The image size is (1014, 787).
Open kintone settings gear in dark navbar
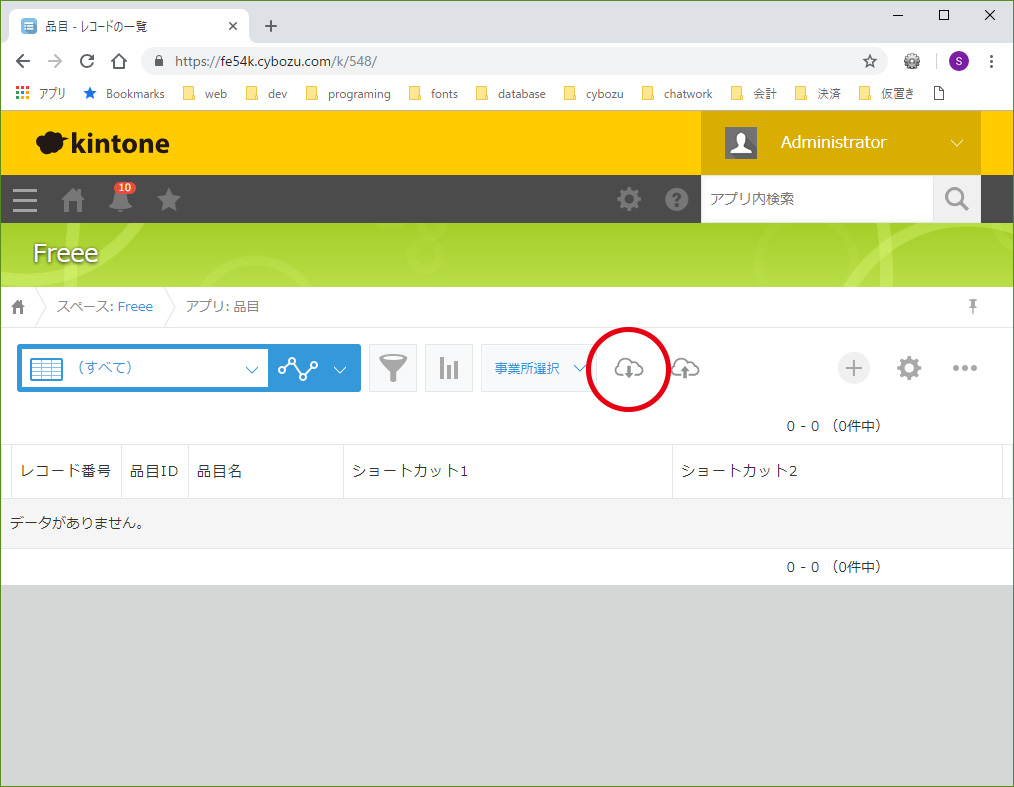(x=629, y=199)
